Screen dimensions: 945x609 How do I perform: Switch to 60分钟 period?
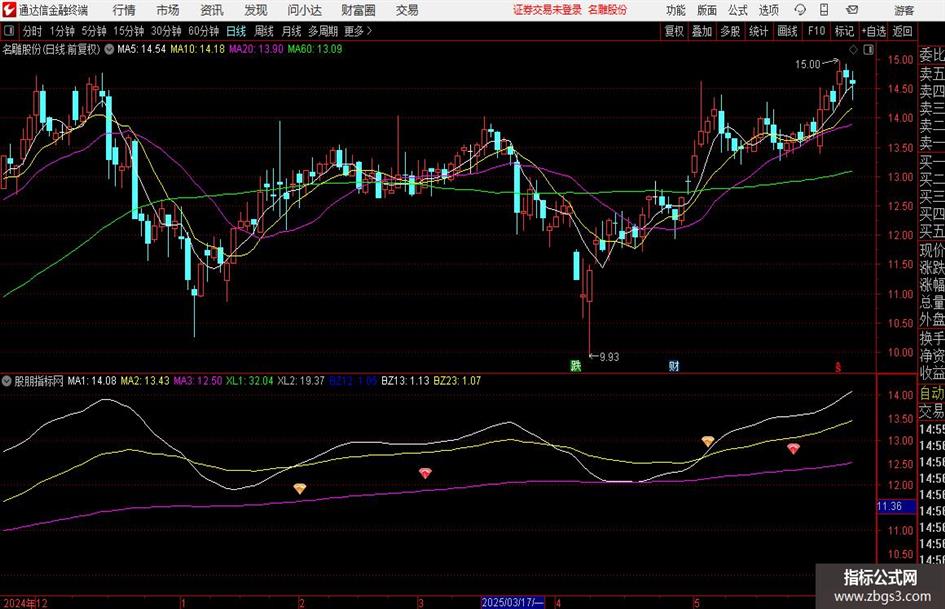pyautogui.click(x=204, y=31)
